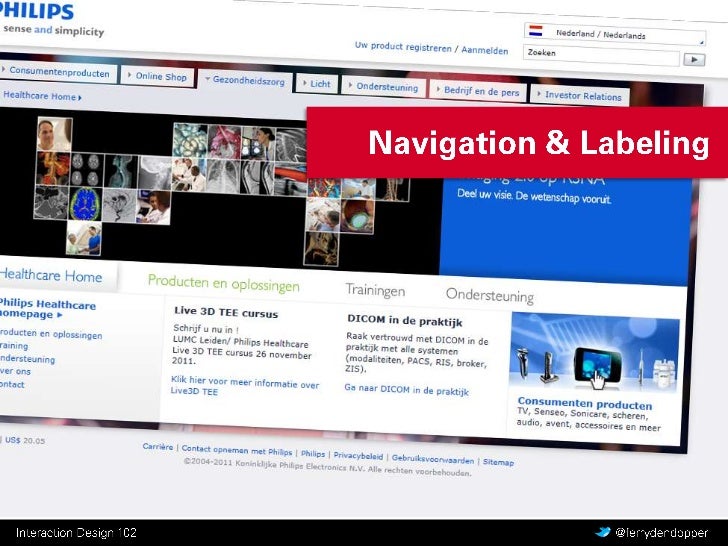Select the Ondersteuning content tab

pos(490,295)
